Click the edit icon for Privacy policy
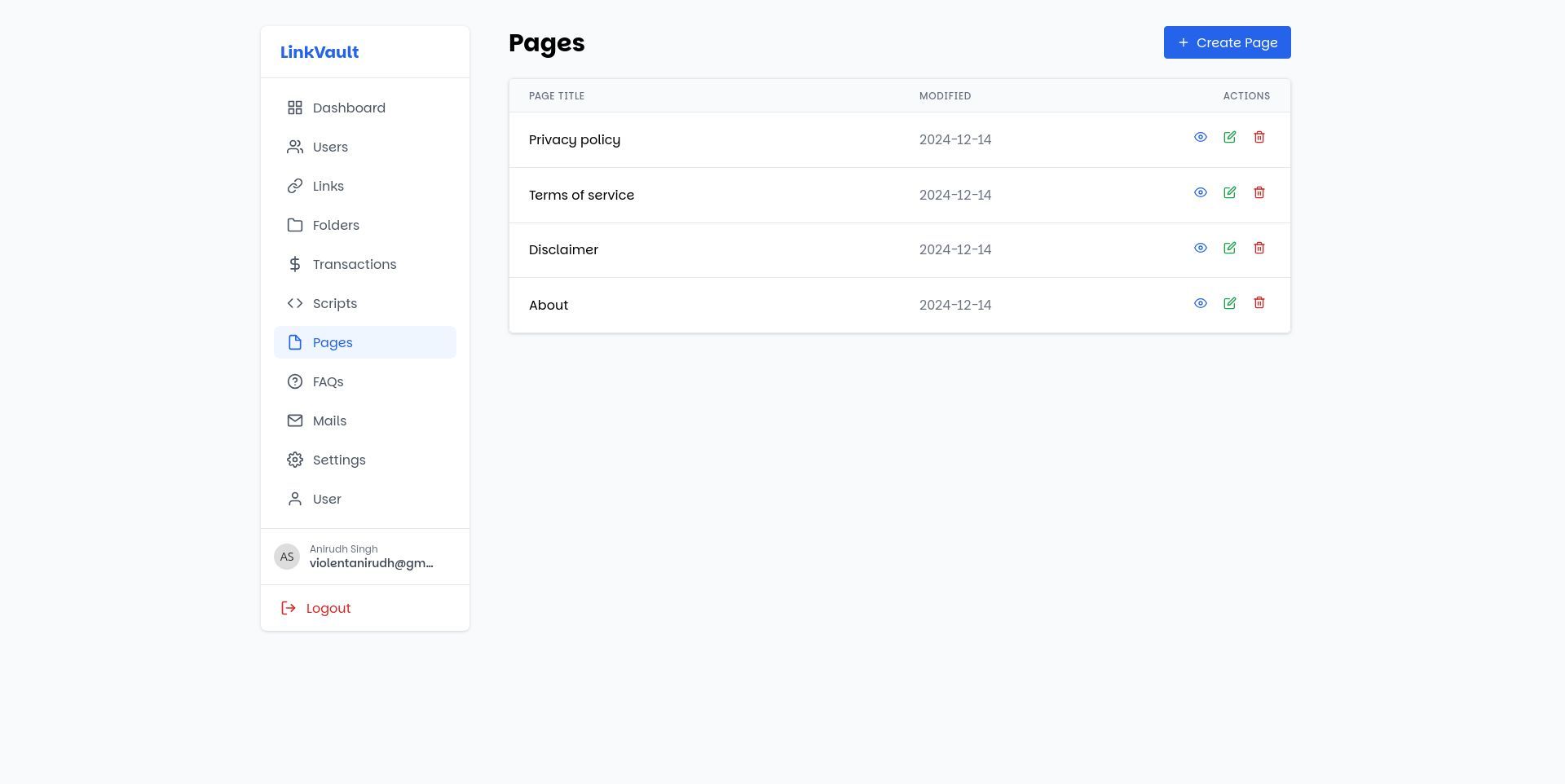1565x784 pixels. tap(1229, 138)
